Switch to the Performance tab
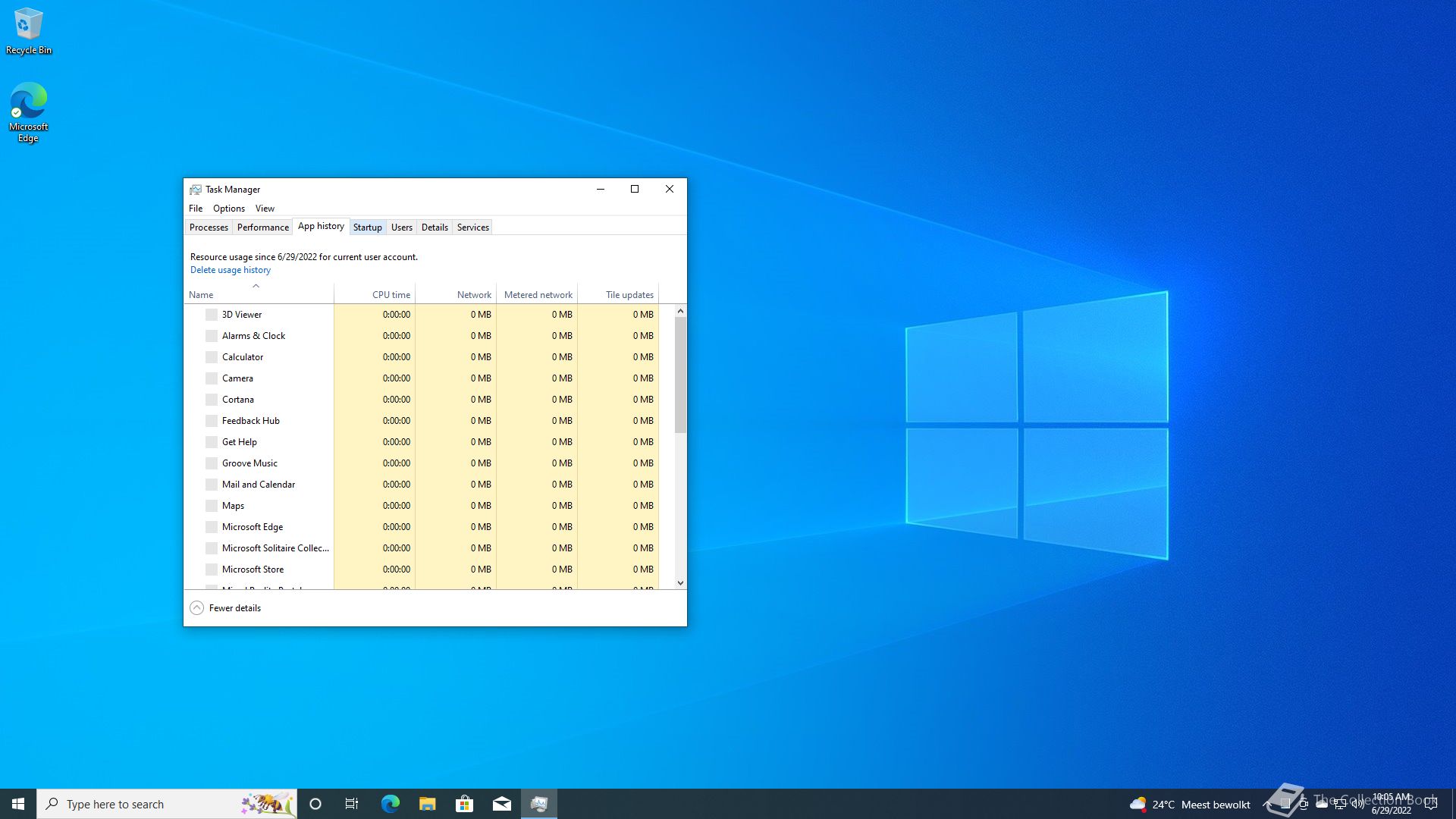The image size is (1456, 819). click(262, 227)
